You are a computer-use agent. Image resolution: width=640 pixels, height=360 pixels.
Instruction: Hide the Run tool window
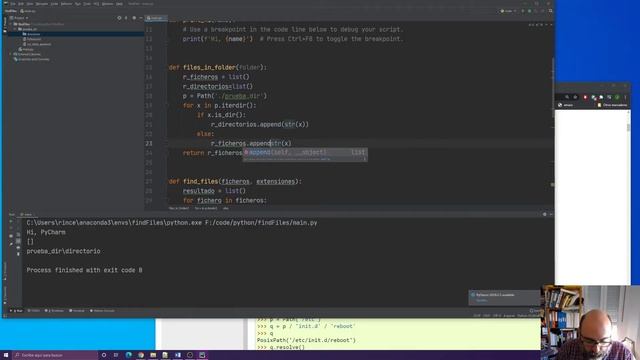551,214
